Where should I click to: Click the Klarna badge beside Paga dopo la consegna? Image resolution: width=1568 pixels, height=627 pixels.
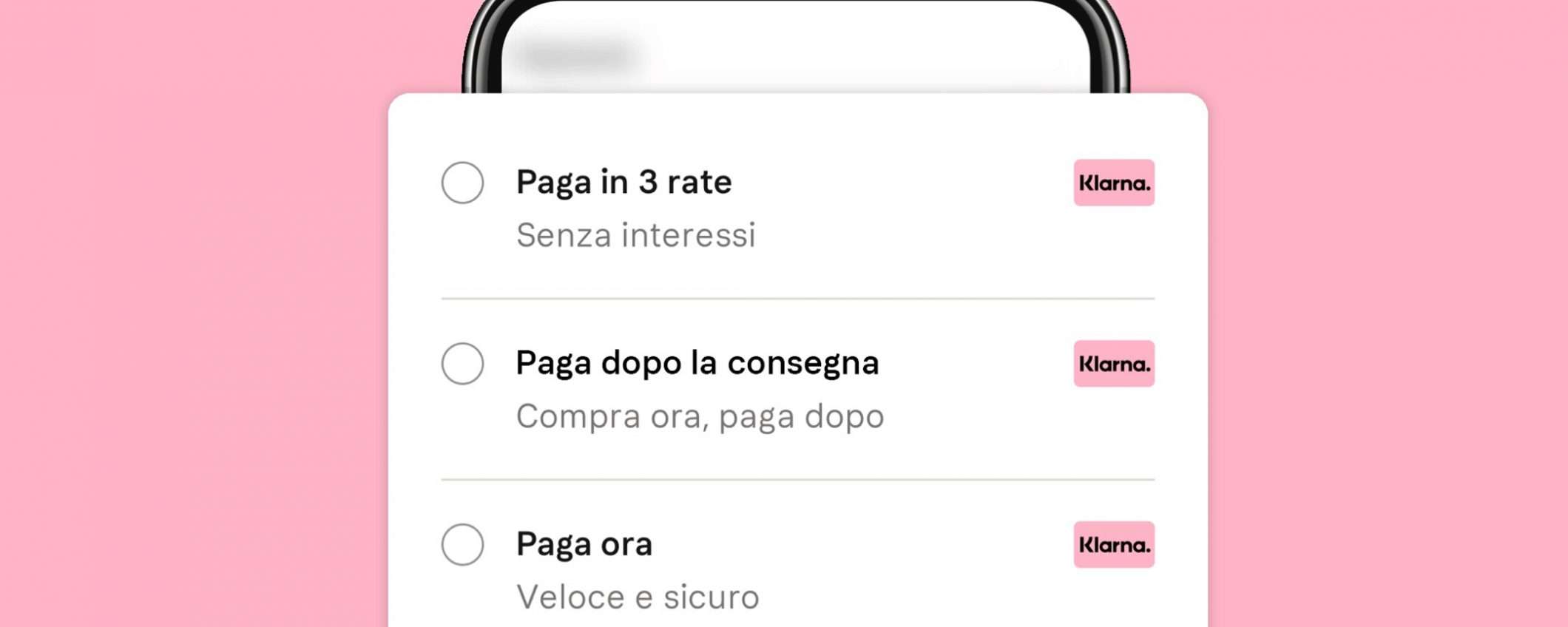click(x=1114, y=364)
